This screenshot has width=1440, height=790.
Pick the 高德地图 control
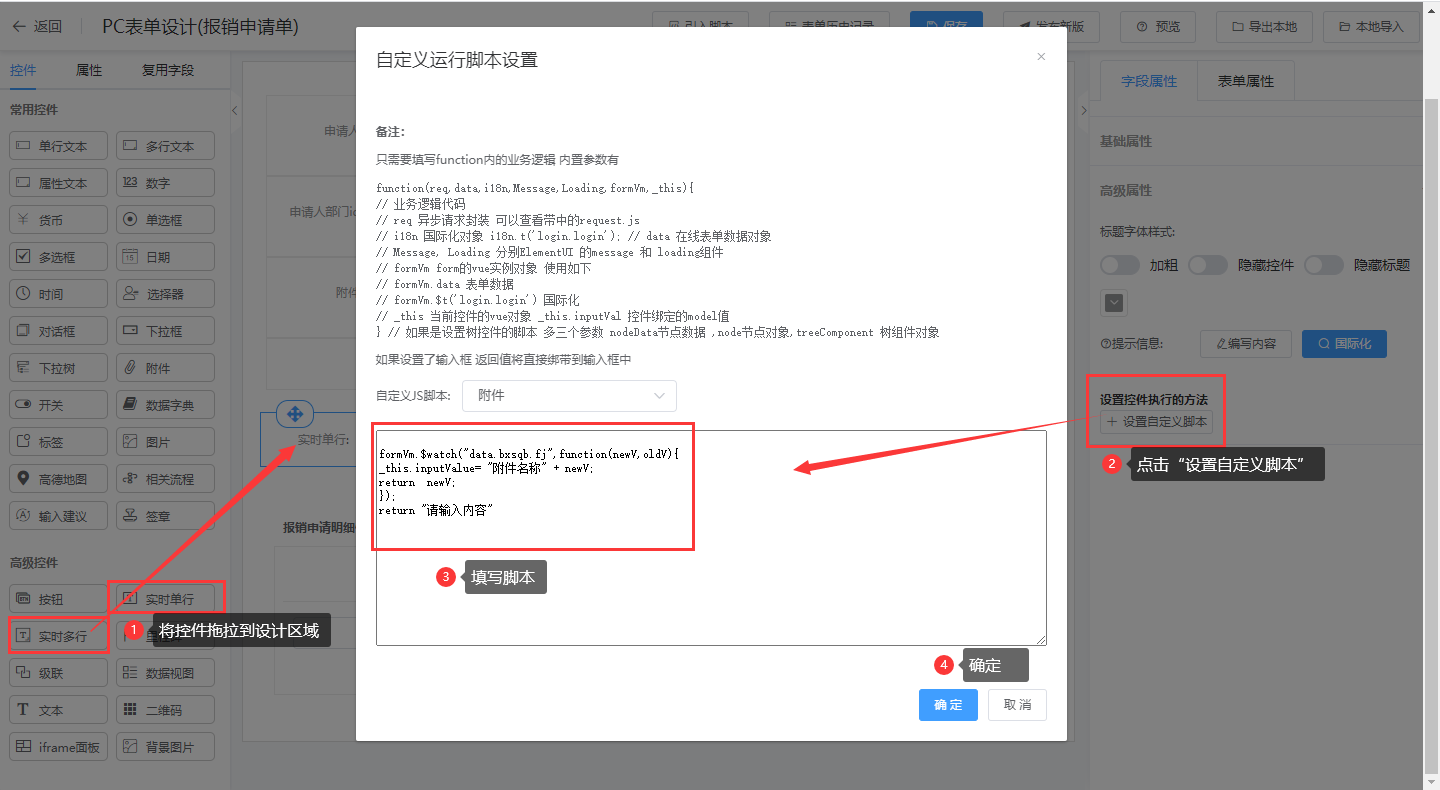(58, 479)
